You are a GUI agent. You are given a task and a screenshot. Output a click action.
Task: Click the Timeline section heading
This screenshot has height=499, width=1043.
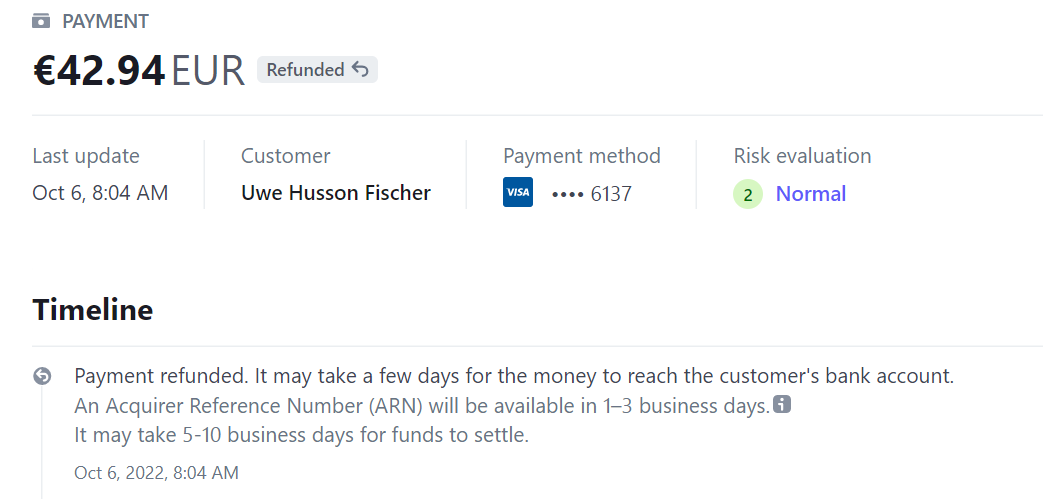(x=93, y=310)
